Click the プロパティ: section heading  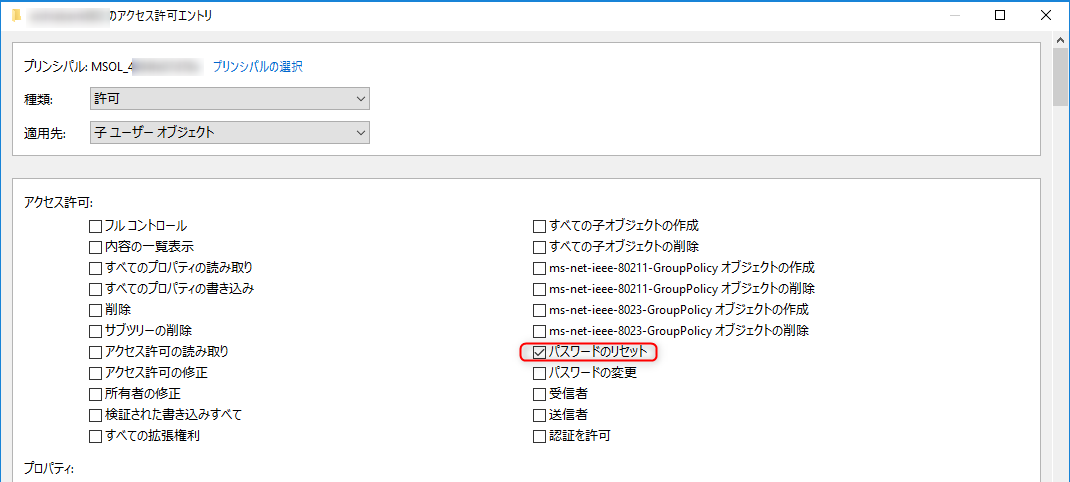pyautogui.click(x=48, y=468)
